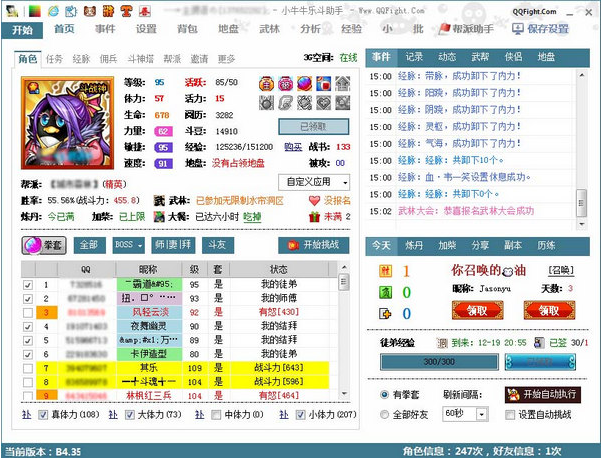Select the 全部好友 radio button
This screenshot has width=602, height=458.
384,415
